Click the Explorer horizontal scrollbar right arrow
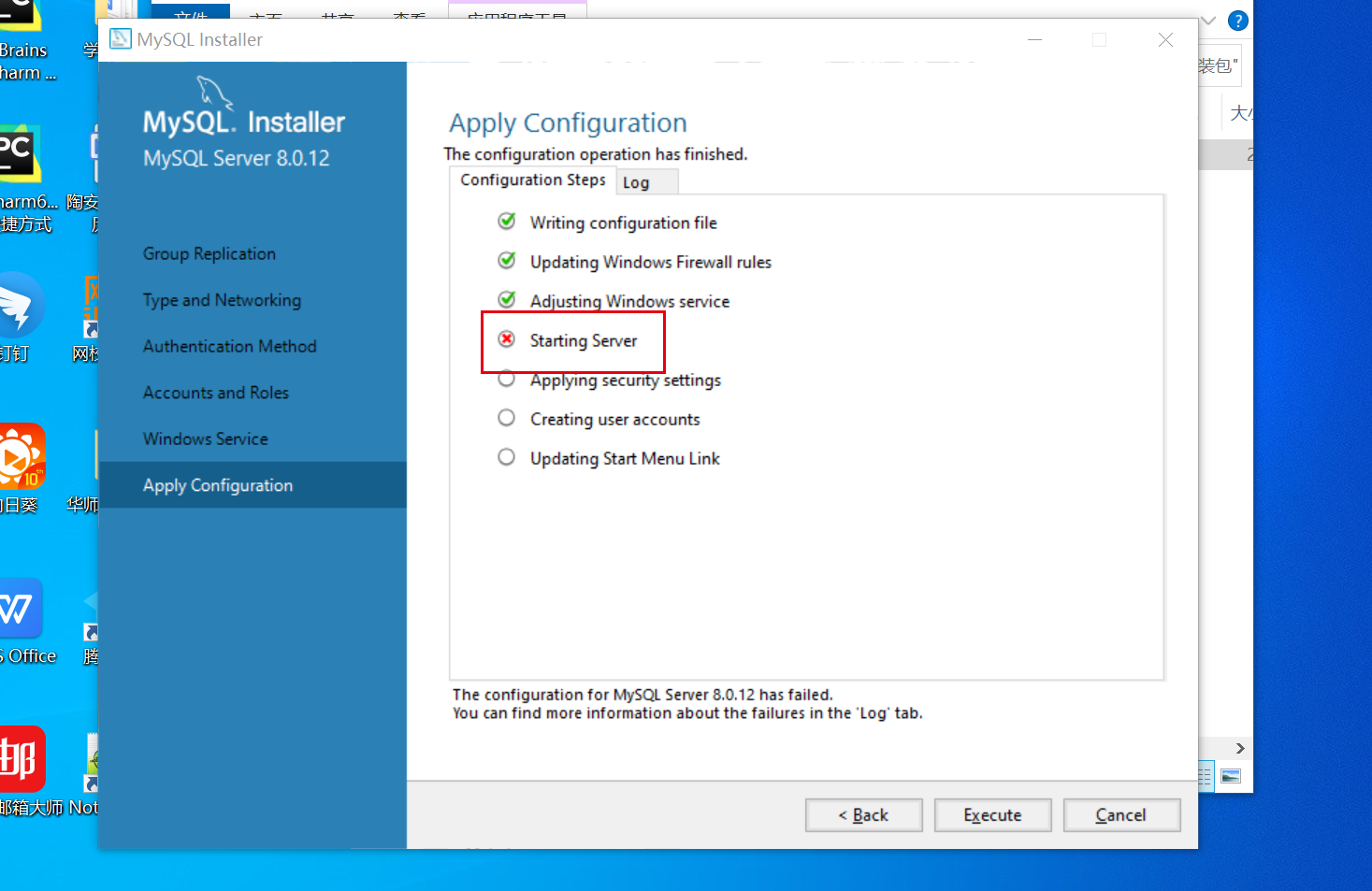Screen dimensions: 1372x891 pyautogui.click(x=1240, y=748)
